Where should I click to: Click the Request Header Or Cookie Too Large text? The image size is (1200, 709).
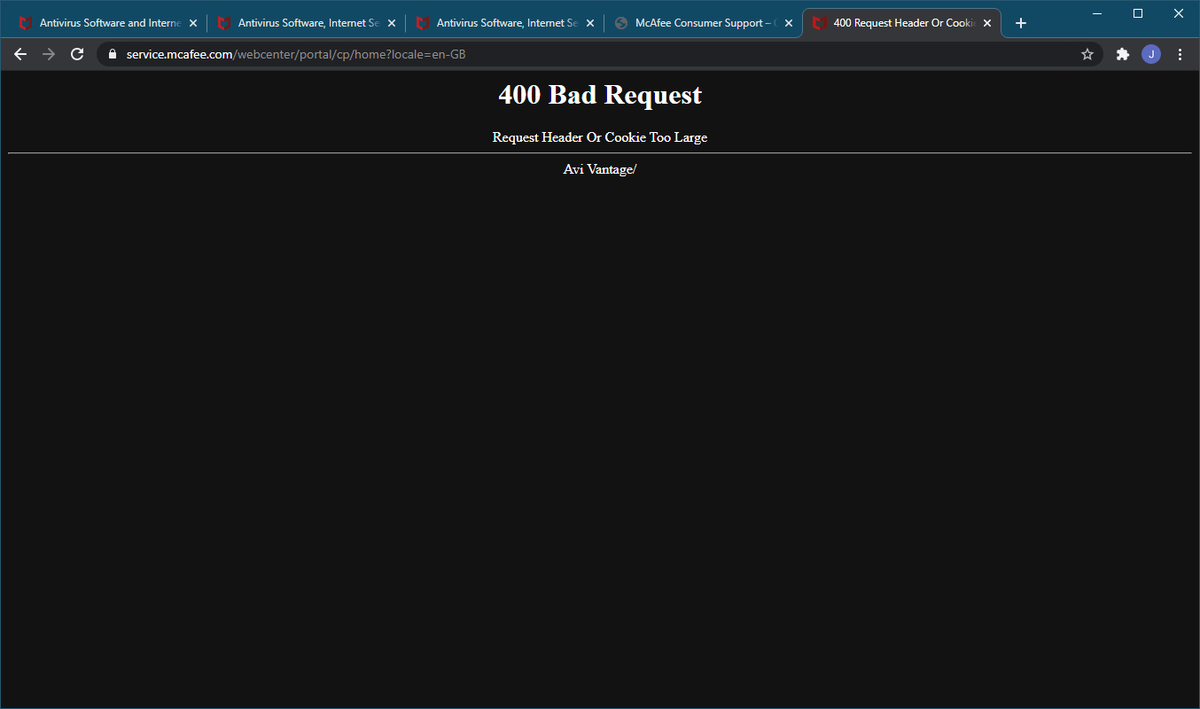coord(600,137)
